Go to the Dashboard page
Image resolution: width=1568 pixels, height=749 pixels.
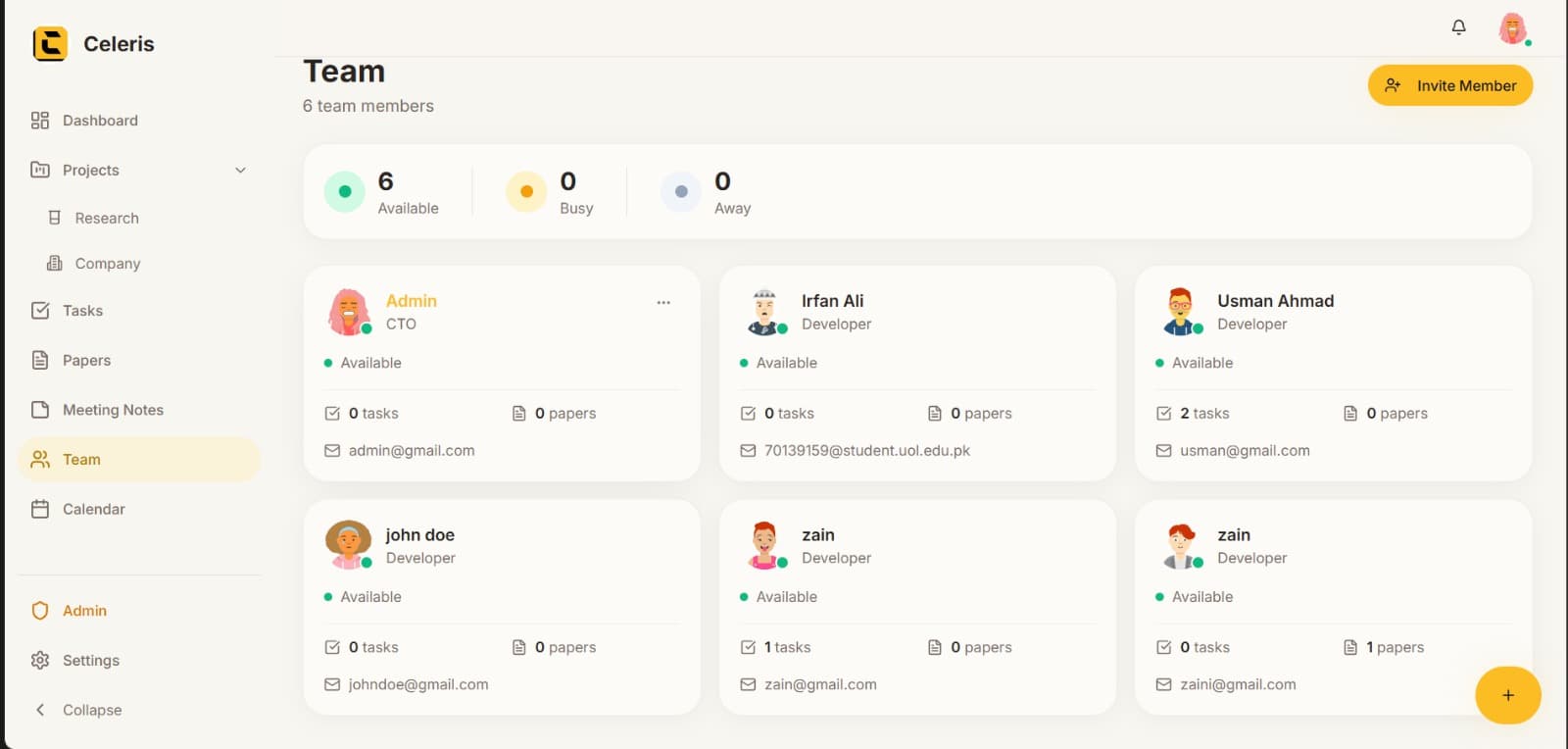pyautogui.click(x=99, y=121)
